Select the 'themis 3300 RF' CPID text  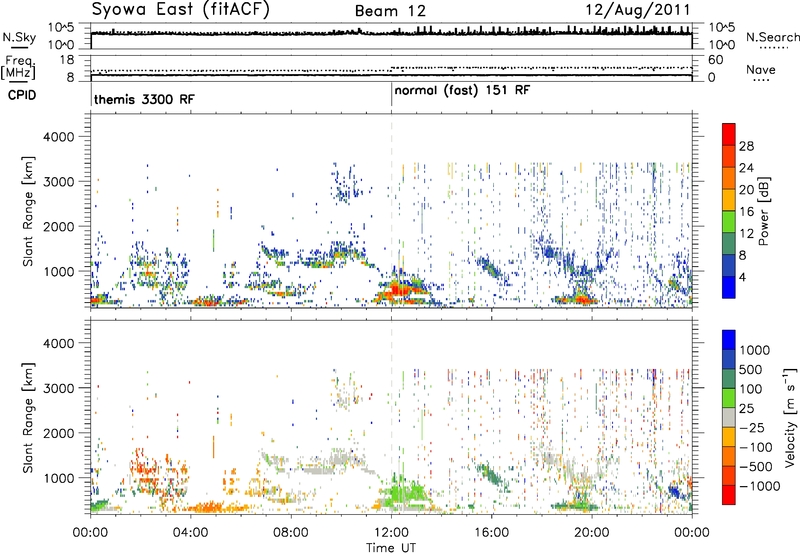[x=144, y=99]
